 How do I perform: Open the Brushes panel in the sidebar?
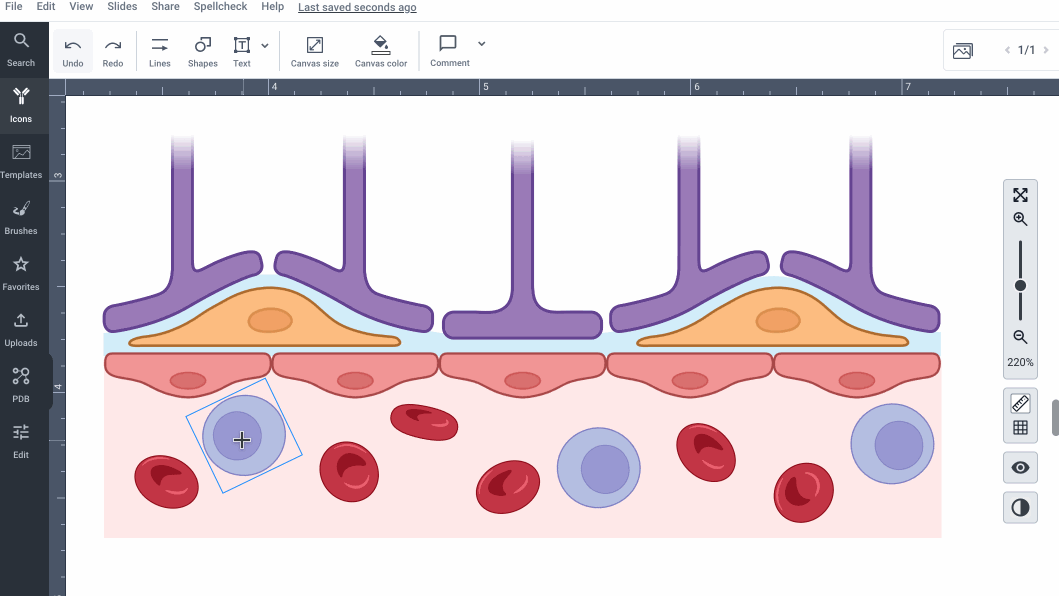point(21,217)
